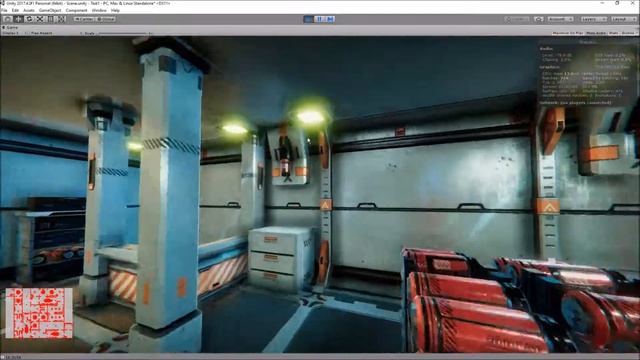Click the Graphics heading in Statistics overlay

(549, 67)
